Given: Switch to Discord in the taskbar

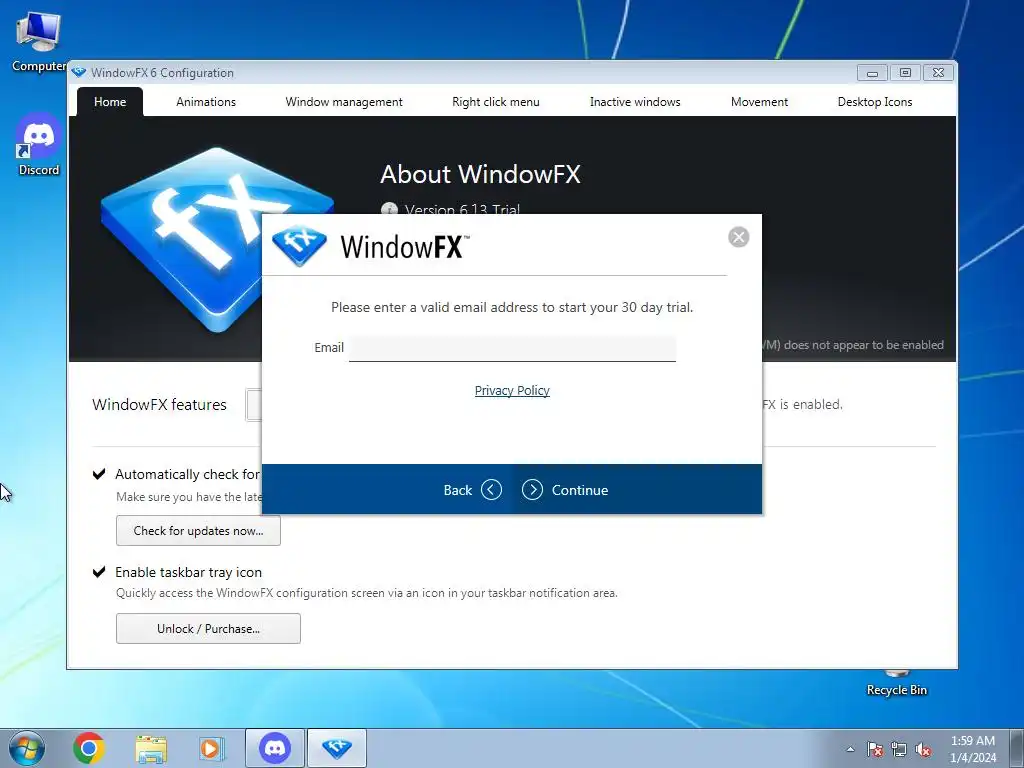Looking at the screenshot, I should click(x=275, y=748).
